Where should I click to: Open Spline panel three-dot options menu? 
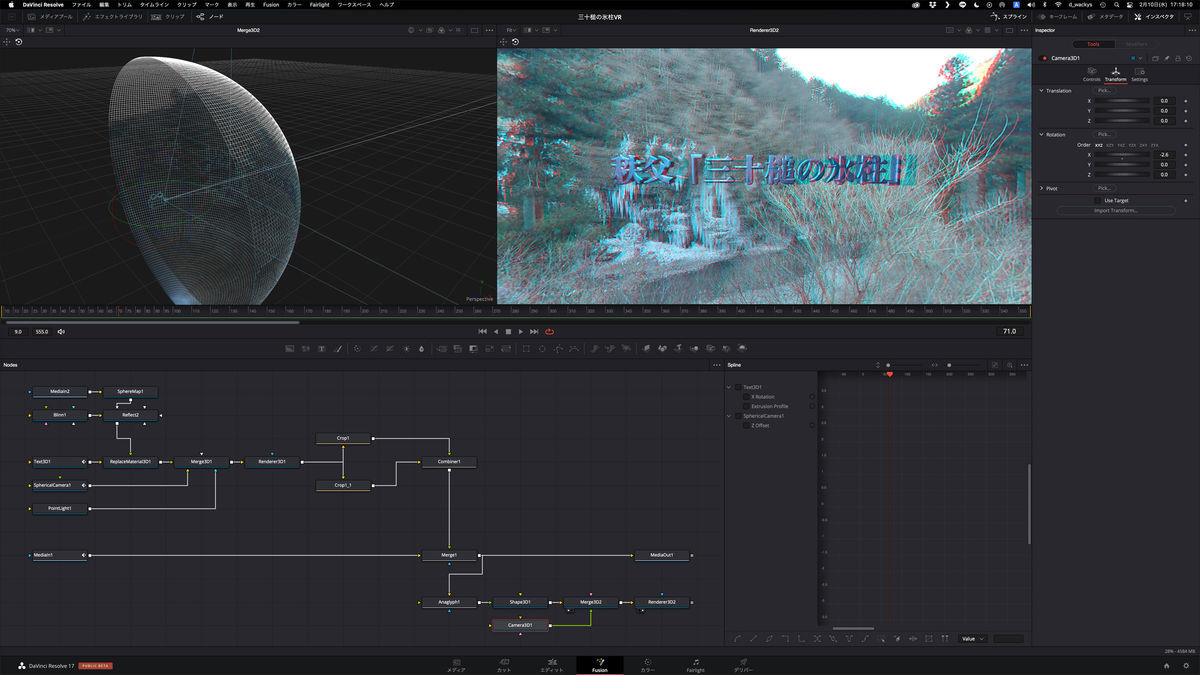1024,365
